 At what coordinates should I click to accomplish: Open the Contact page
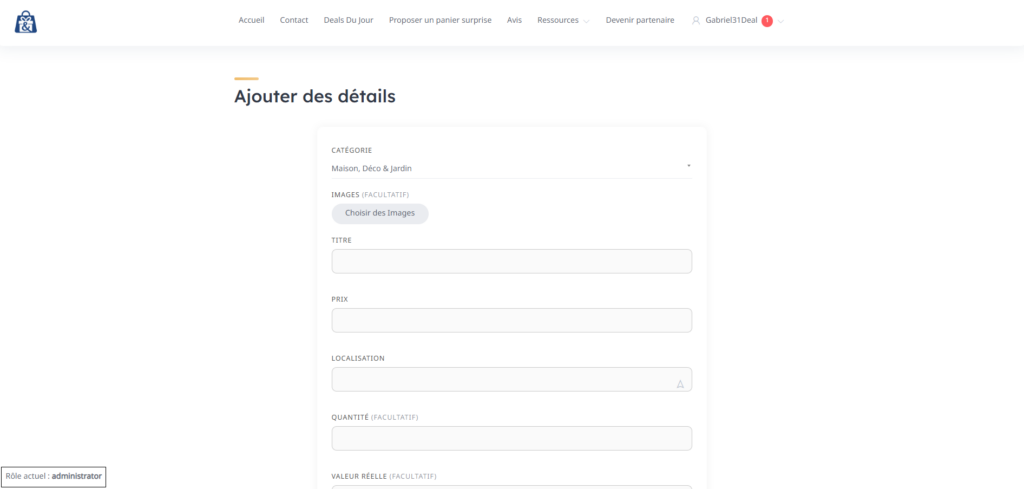pos(294,20)
